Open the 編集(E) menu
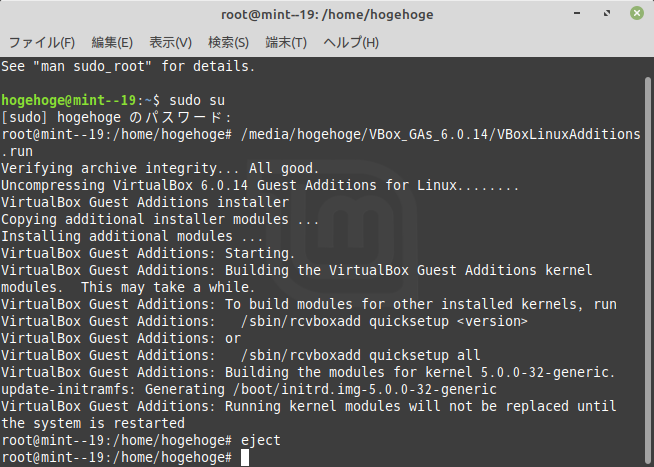654x467 pixels. pos(112,43)
